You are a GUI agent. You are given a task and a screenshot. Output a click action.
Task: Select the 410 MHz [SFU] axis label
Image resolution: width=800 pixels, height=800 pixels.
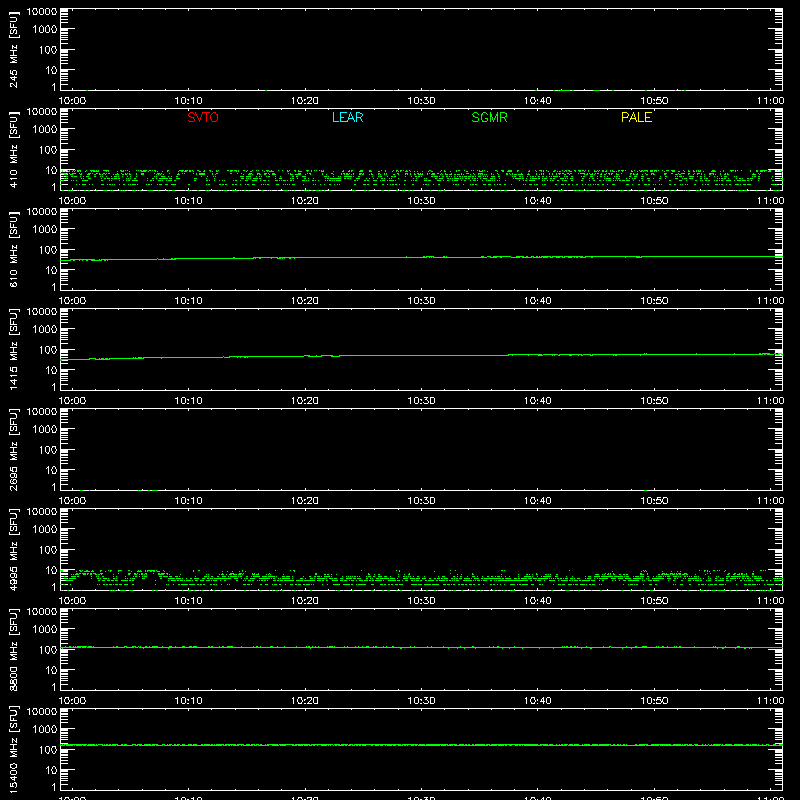pos(13,149)
